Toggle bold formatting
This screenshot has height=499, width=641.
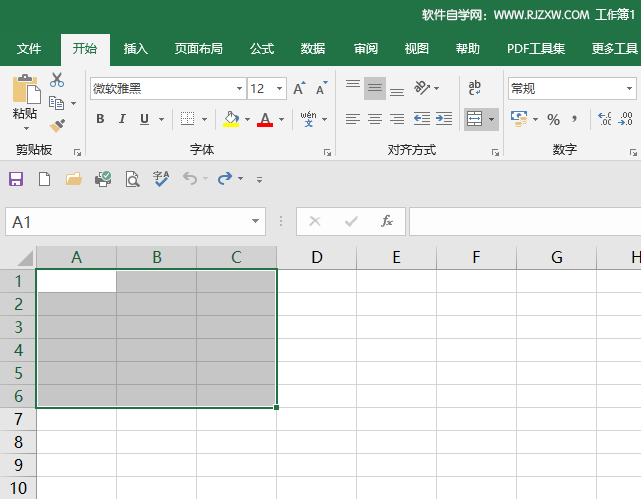point(100,119)
